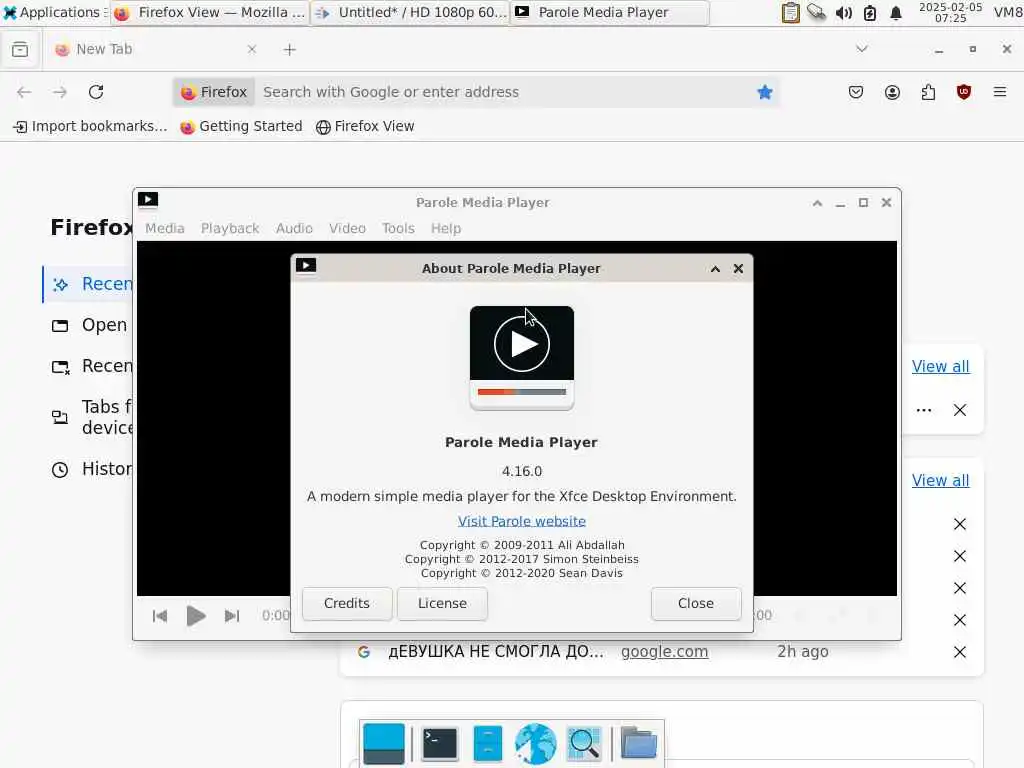Image resolution: width=1024 pixels, height=768 pixels.
Task: Open clipboard manager tray icon
Action: click(790, 12)
